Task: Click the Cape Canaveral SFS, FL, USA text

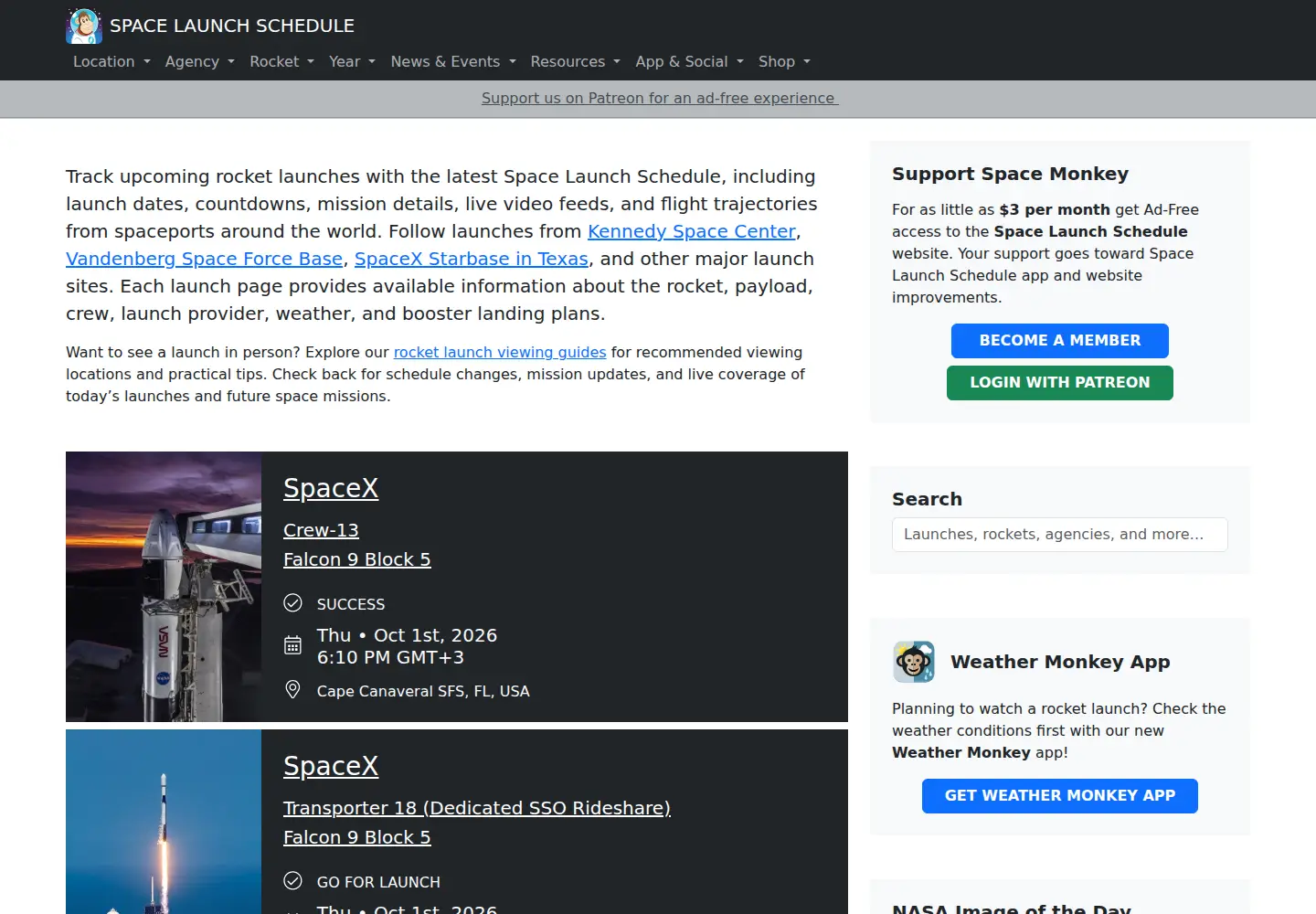Action: (x=423, y=691)
